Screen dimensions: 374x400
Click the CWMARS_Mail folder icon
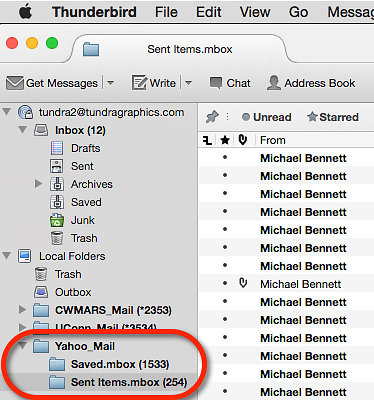(x=41, y=310)
